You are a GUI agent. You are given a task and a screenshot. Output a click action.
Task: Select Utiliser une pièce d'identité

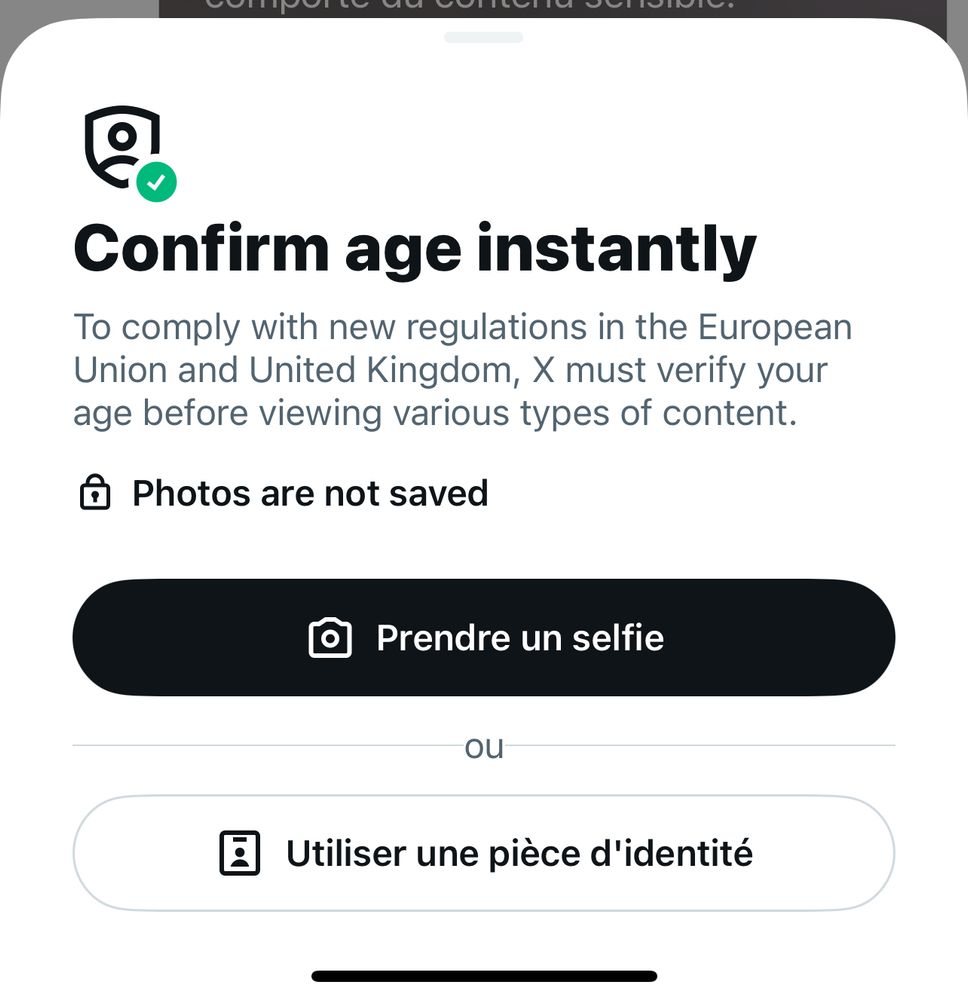(x=519, y=853)
